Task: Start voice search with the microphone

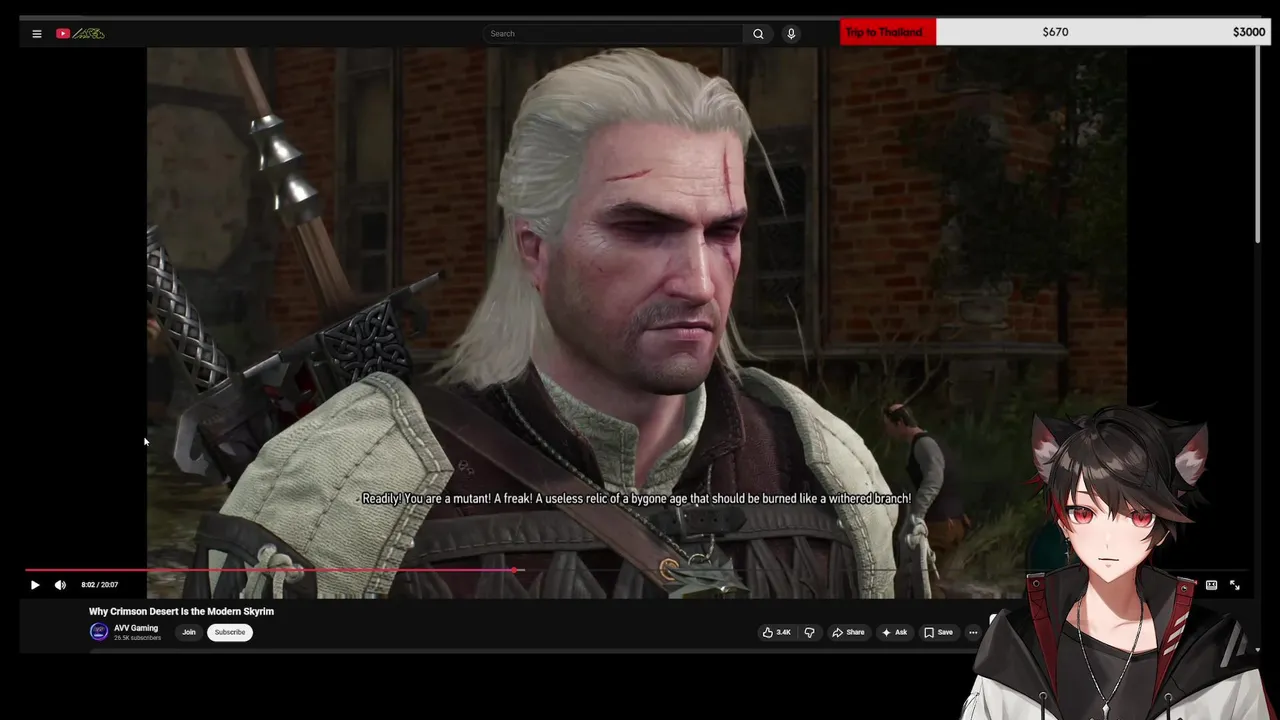Action: coord(791,34)
